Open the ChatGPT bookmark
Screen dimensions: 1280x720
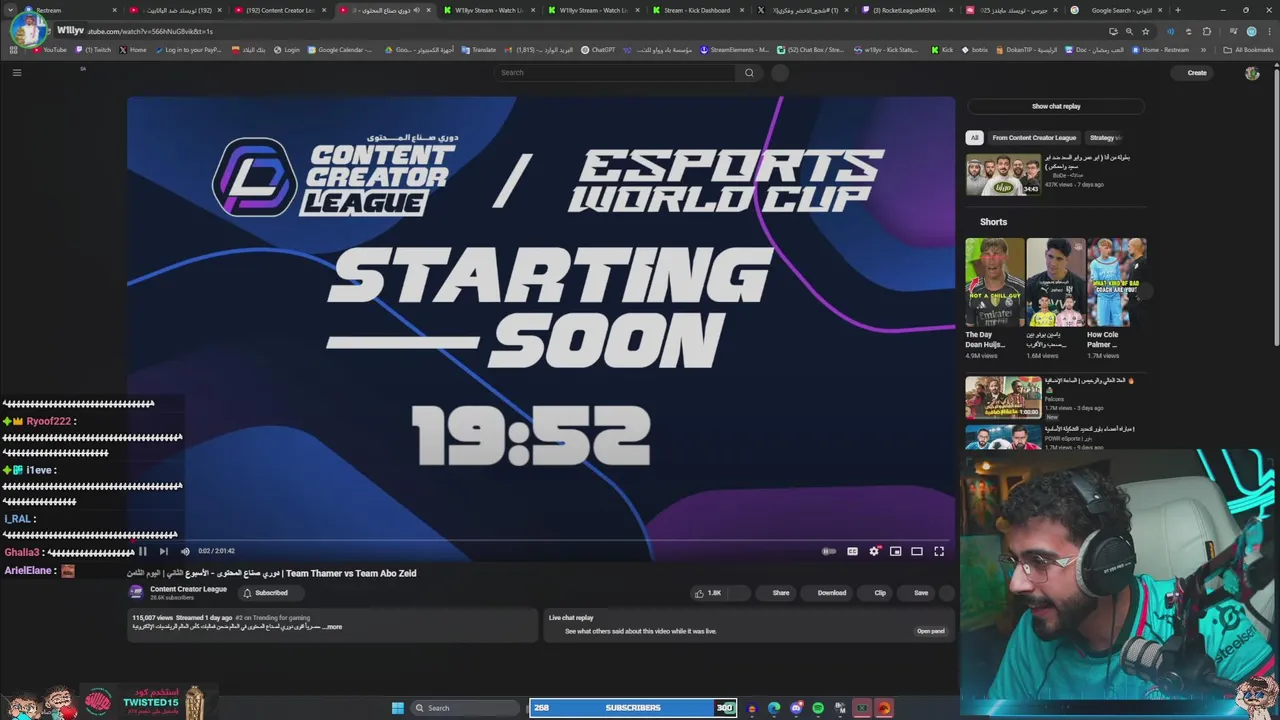[x=598, y=50]
